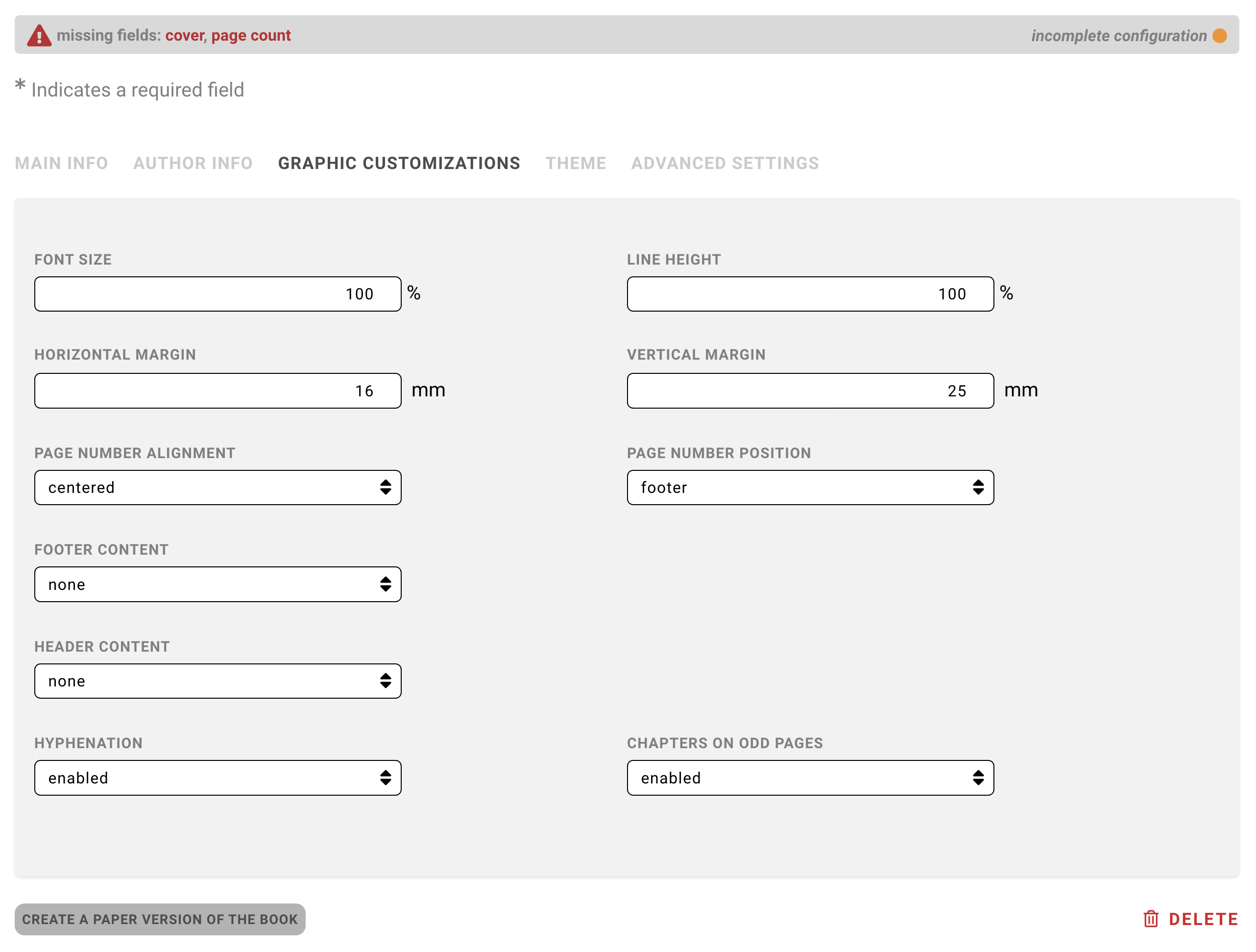Open the Theme tab
Screen dimensions: 1256x952
pos(576,163)
